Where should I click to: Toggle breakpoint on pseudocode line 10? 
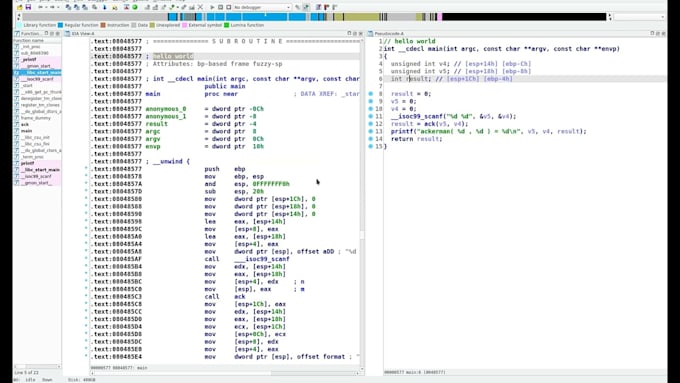[371, 108]
